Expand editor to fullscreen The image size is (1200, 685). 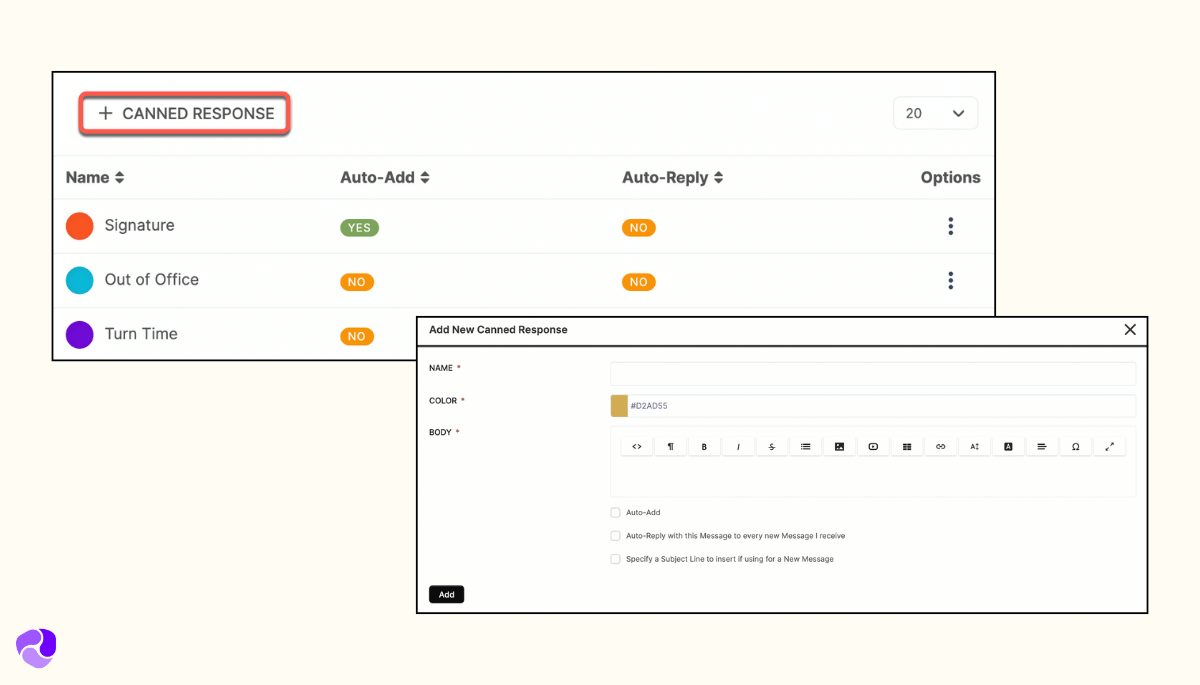(x=1109, y=447)
